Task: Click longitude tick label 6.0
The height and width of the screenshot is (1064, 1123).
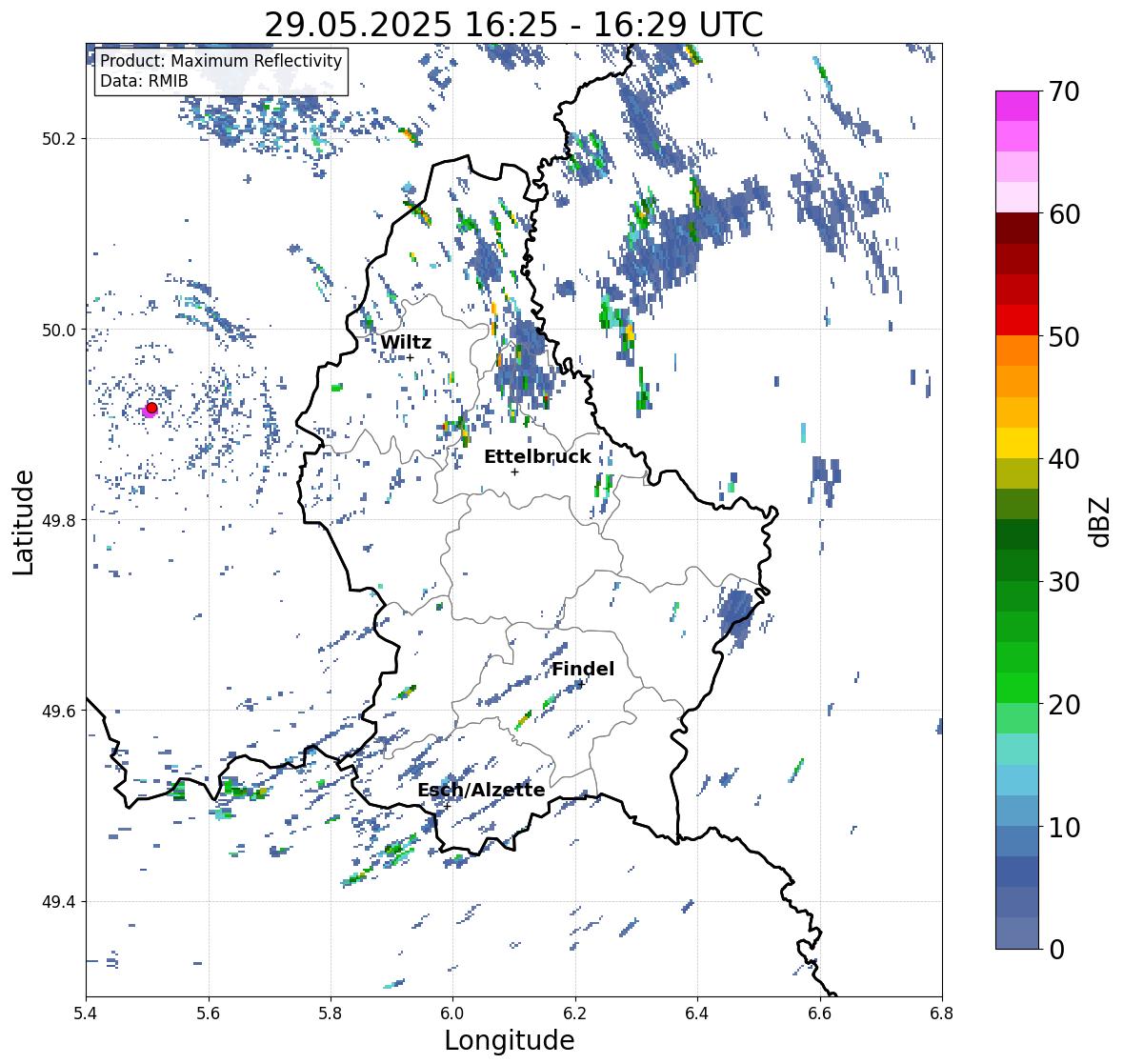Action: [x=452, y=1014]
